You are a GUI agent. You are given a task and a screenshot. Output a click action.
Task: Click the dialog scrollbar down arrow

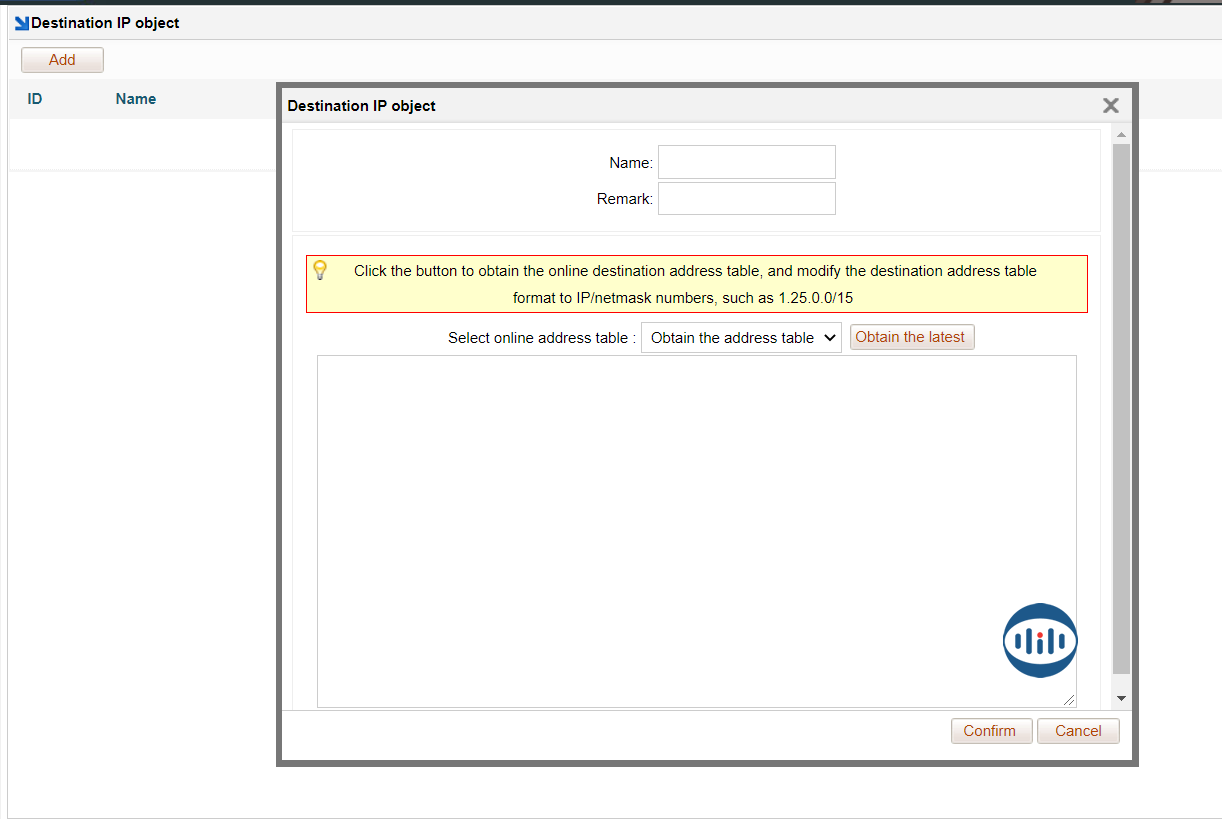click(x=1121, y=698)
